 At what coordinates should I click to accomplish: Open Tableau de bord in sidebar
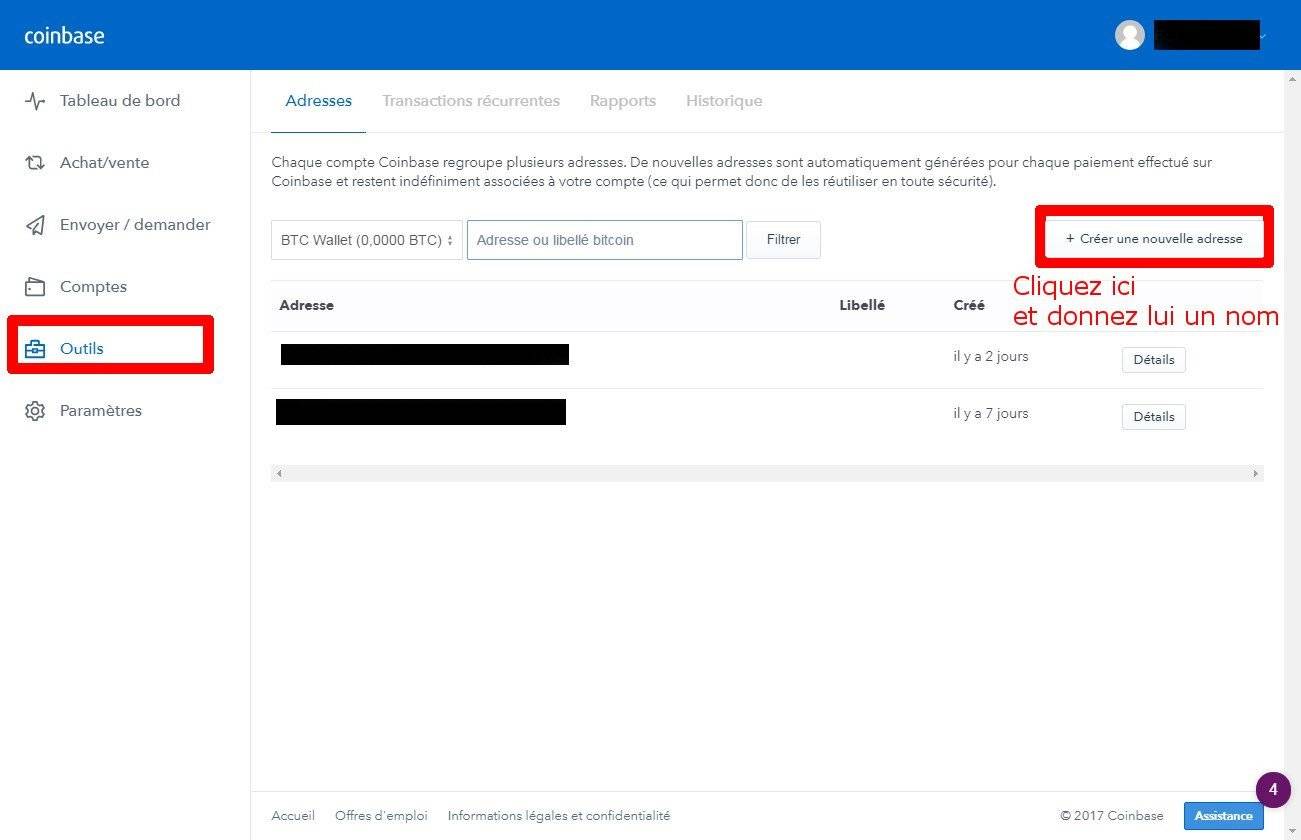pos(120,101)
